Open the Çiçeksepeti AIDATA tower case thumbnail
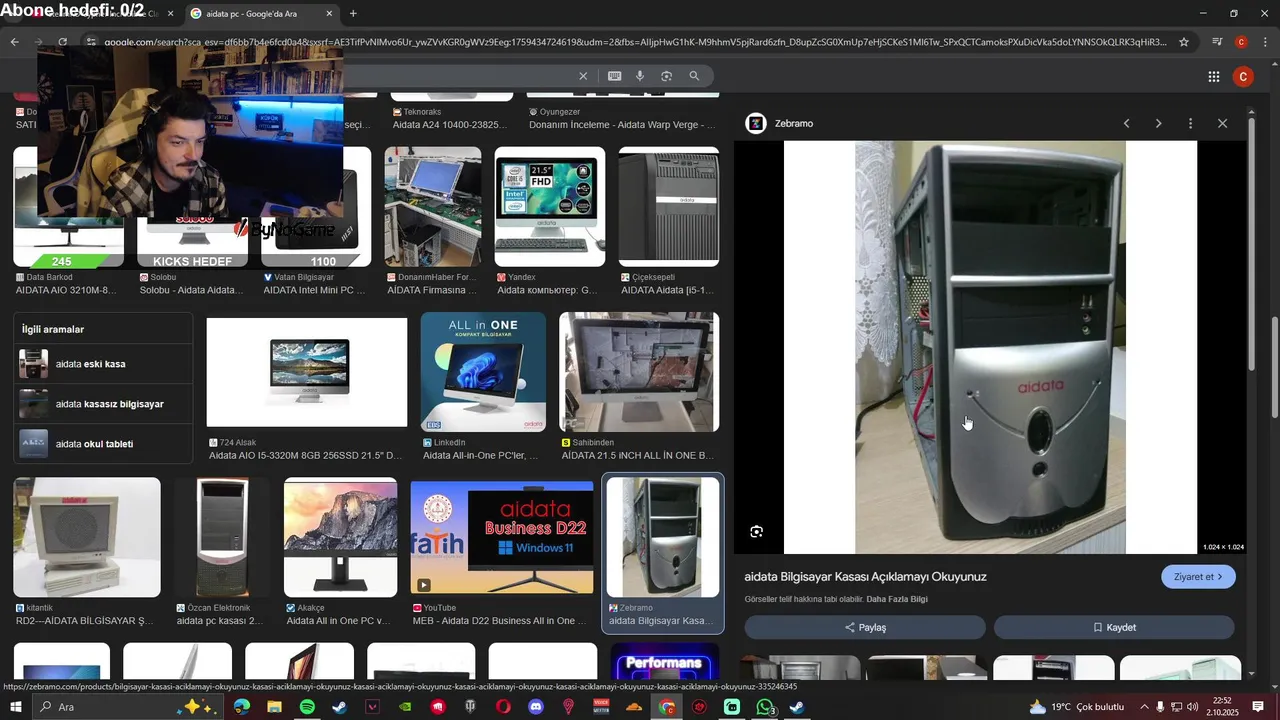Viewport: 1280px width, 720px height. click(x=668, y=207)
